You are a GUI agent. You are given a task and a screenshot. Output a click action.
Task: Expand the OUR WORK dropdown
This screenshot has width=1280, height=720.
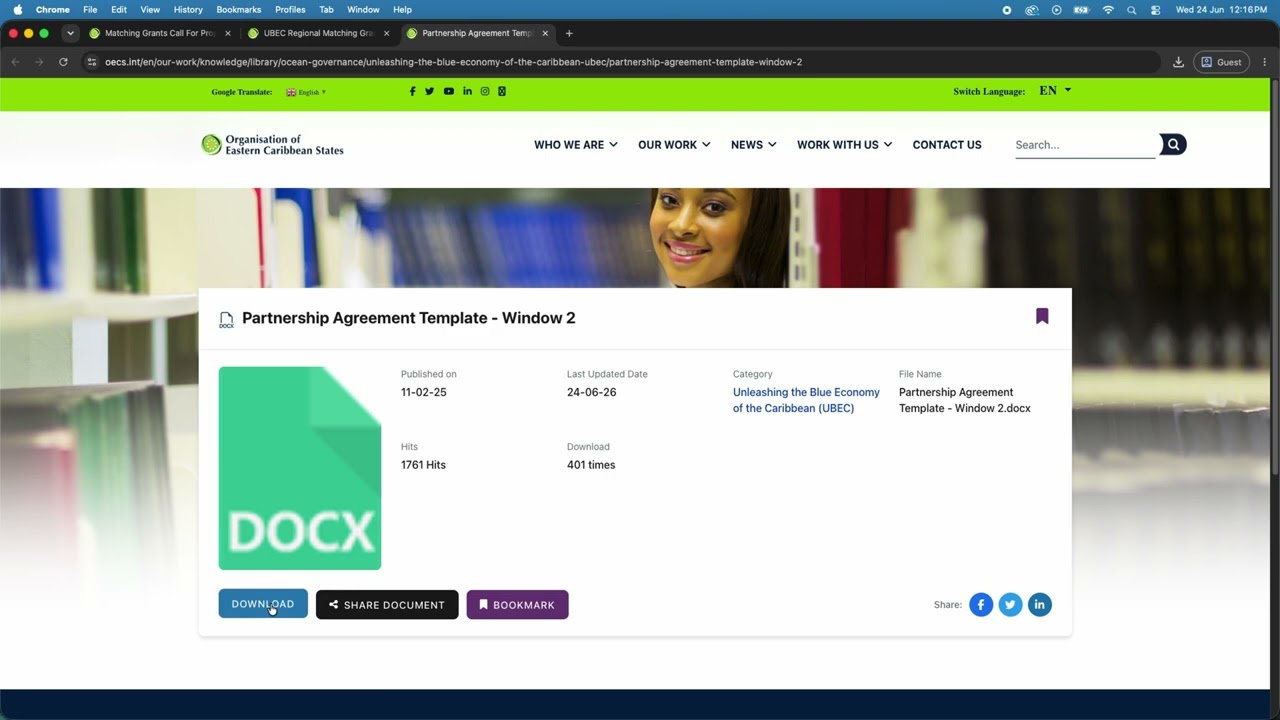pyautogui.click(x=674, y=145)
